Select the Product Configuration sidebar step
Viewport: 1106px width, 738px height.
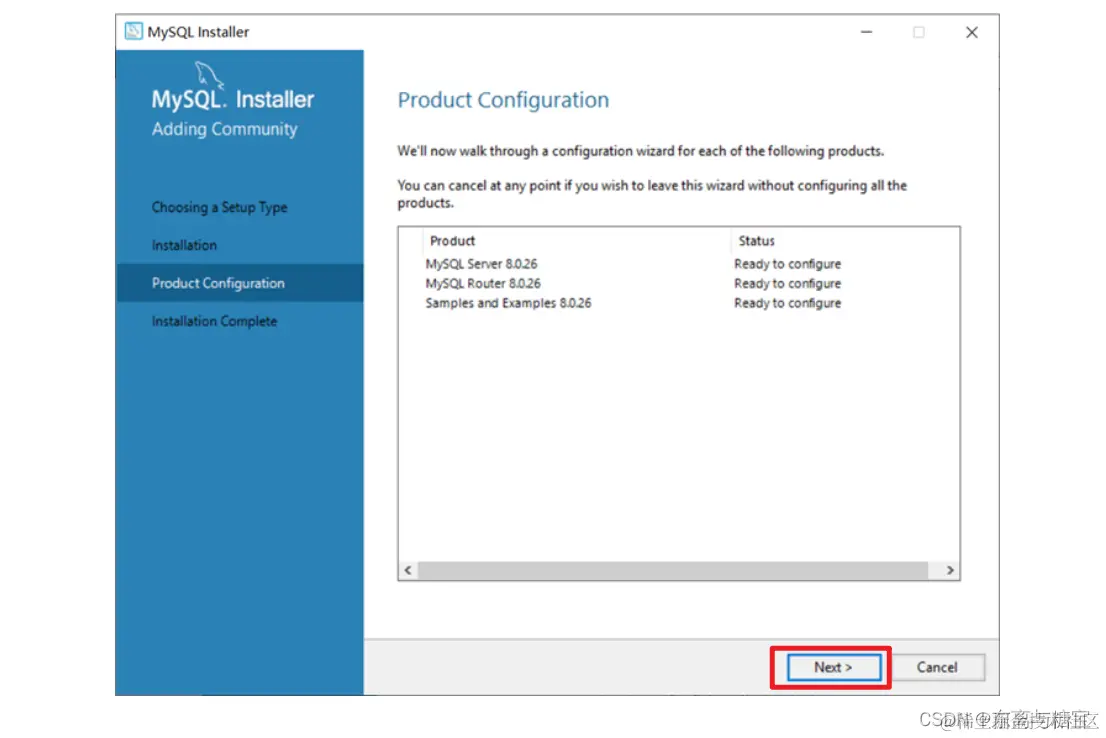[240, 283]
